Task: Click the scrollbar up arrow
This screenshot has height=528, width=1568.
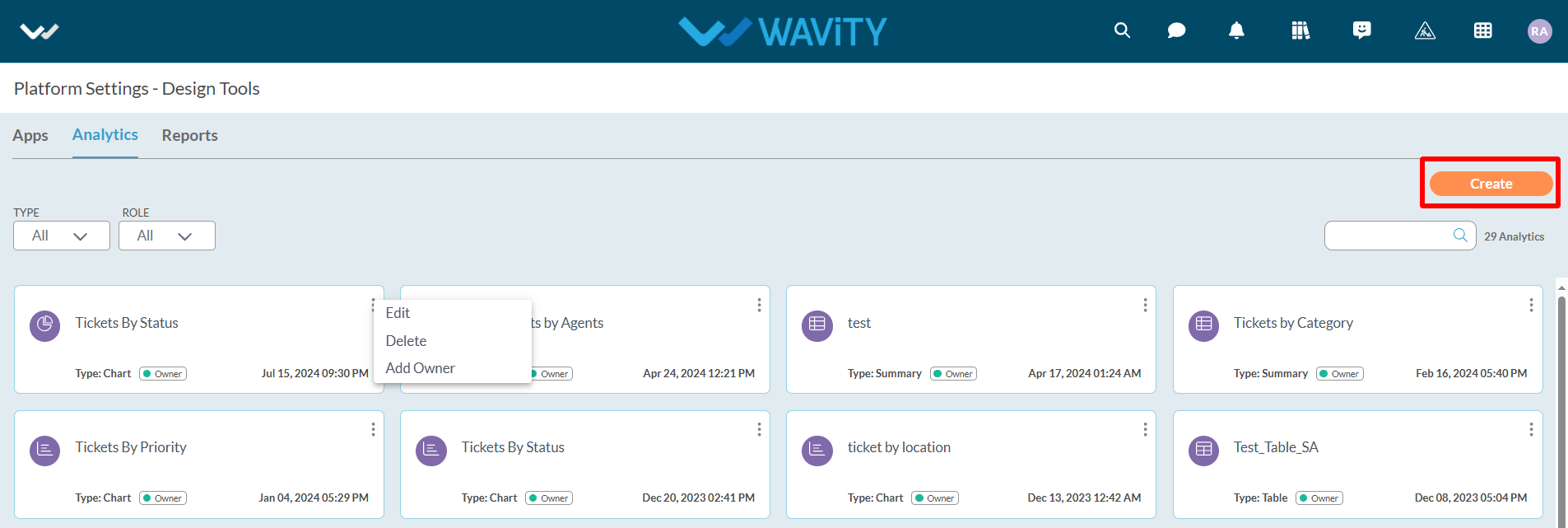Action: point(1561,287)
